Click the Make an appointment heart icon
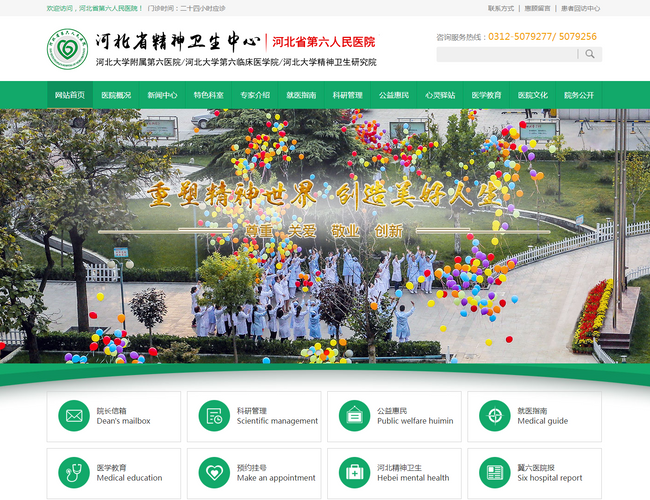 (x=214, y=472)
